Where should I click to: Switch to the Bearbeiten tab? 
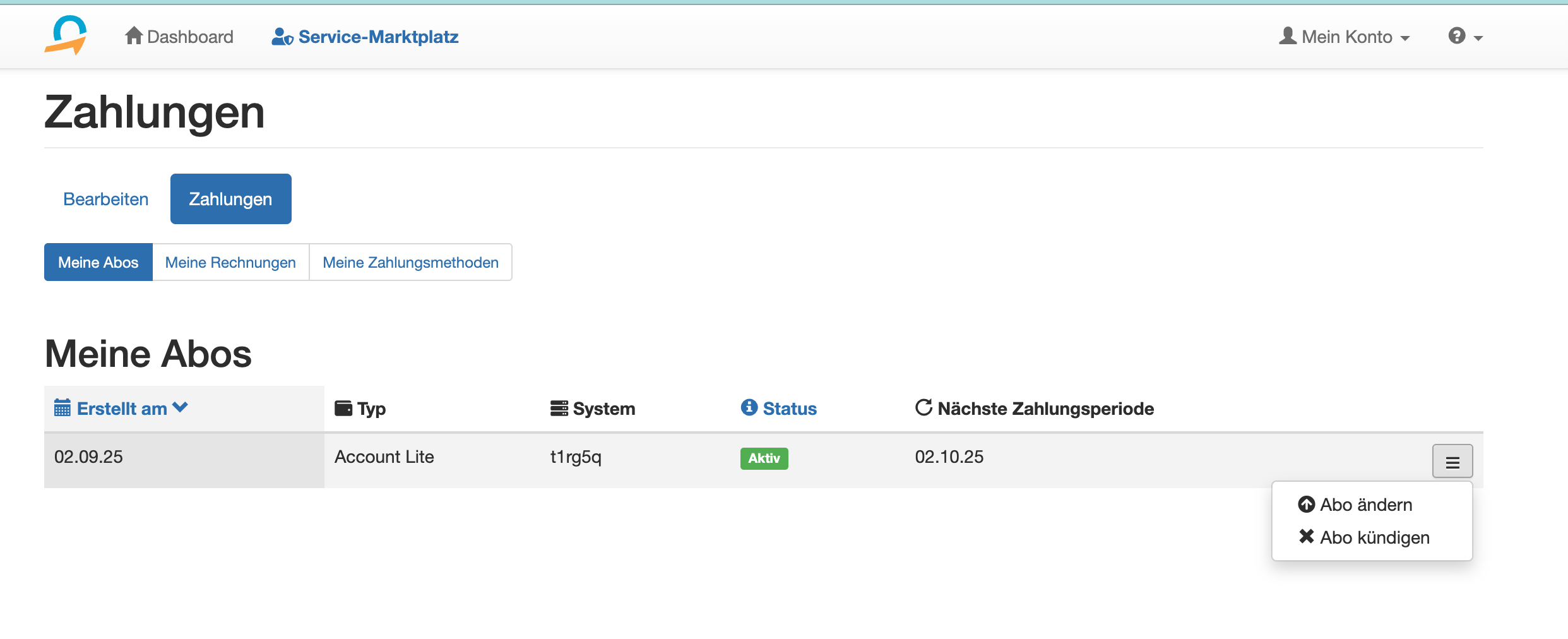[106, 199]
